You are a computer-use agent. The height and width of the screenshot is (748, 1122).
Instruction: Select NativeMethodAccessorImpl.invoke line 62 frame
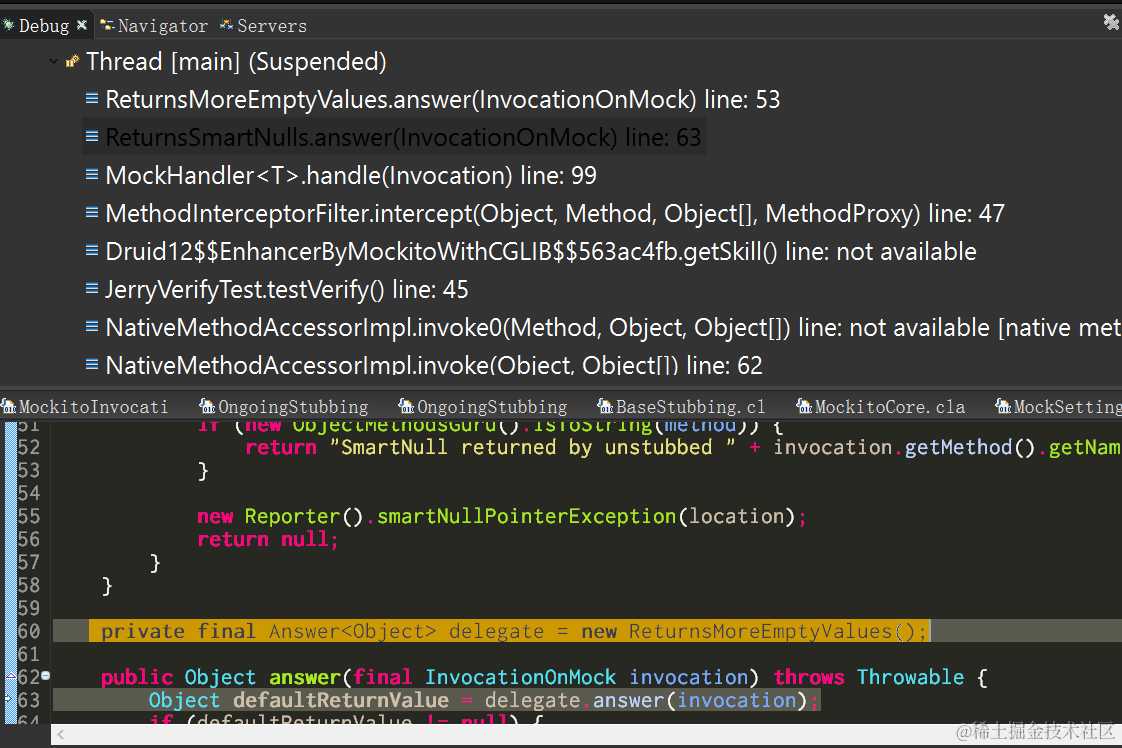pos(434,365)
